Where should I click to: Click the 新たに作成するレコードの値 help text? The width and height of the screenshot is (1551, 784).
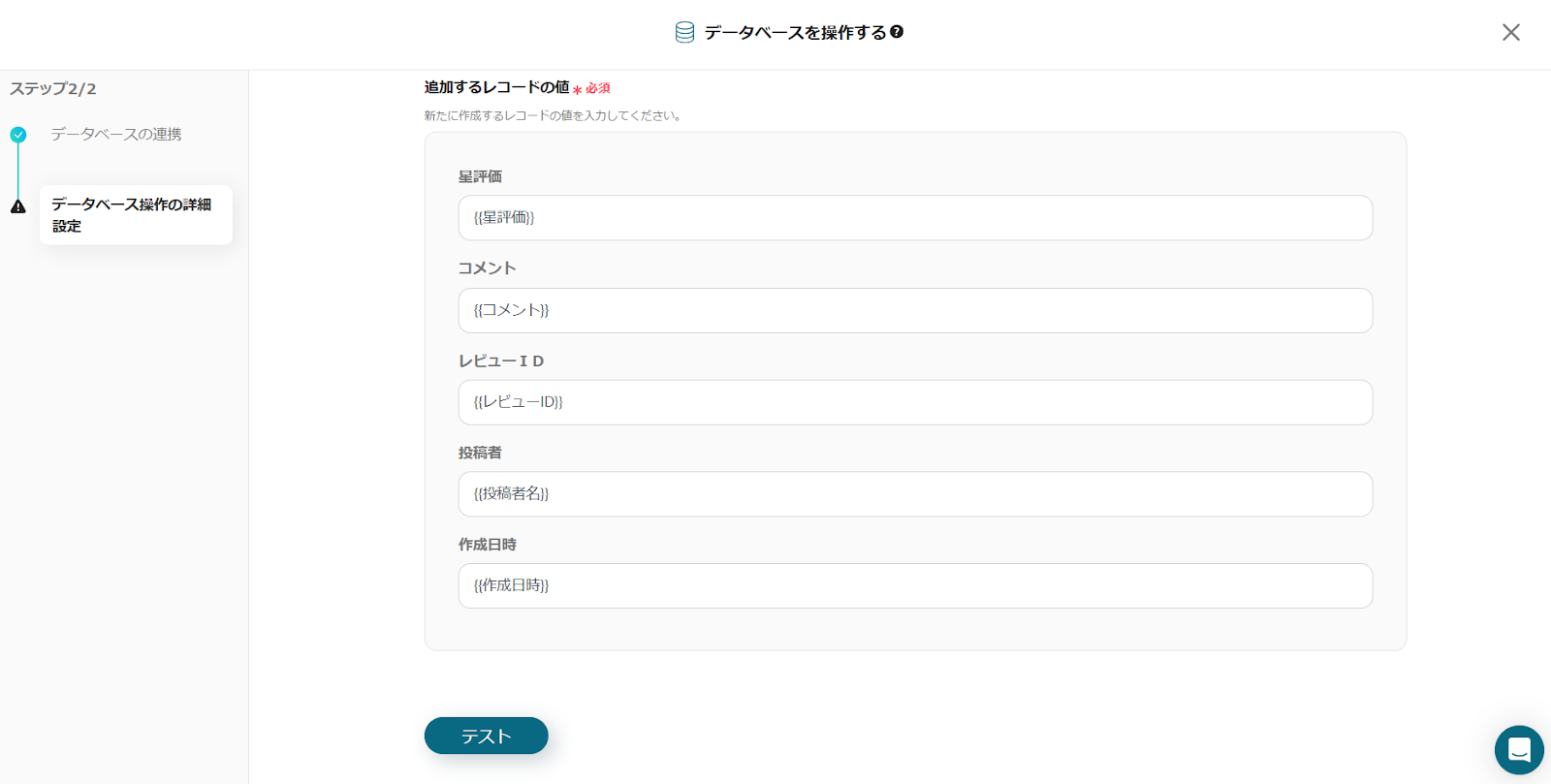554,115
